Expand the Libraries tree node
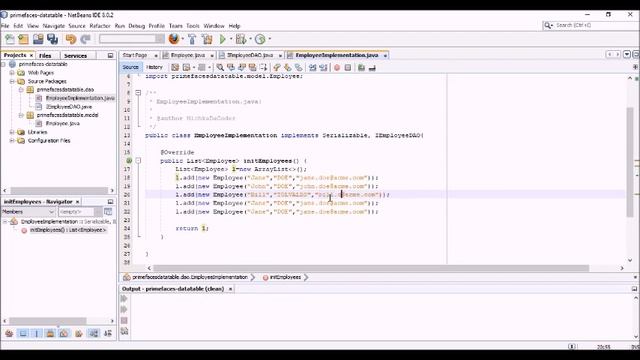The image size is (640, 360). pos(12,132)
